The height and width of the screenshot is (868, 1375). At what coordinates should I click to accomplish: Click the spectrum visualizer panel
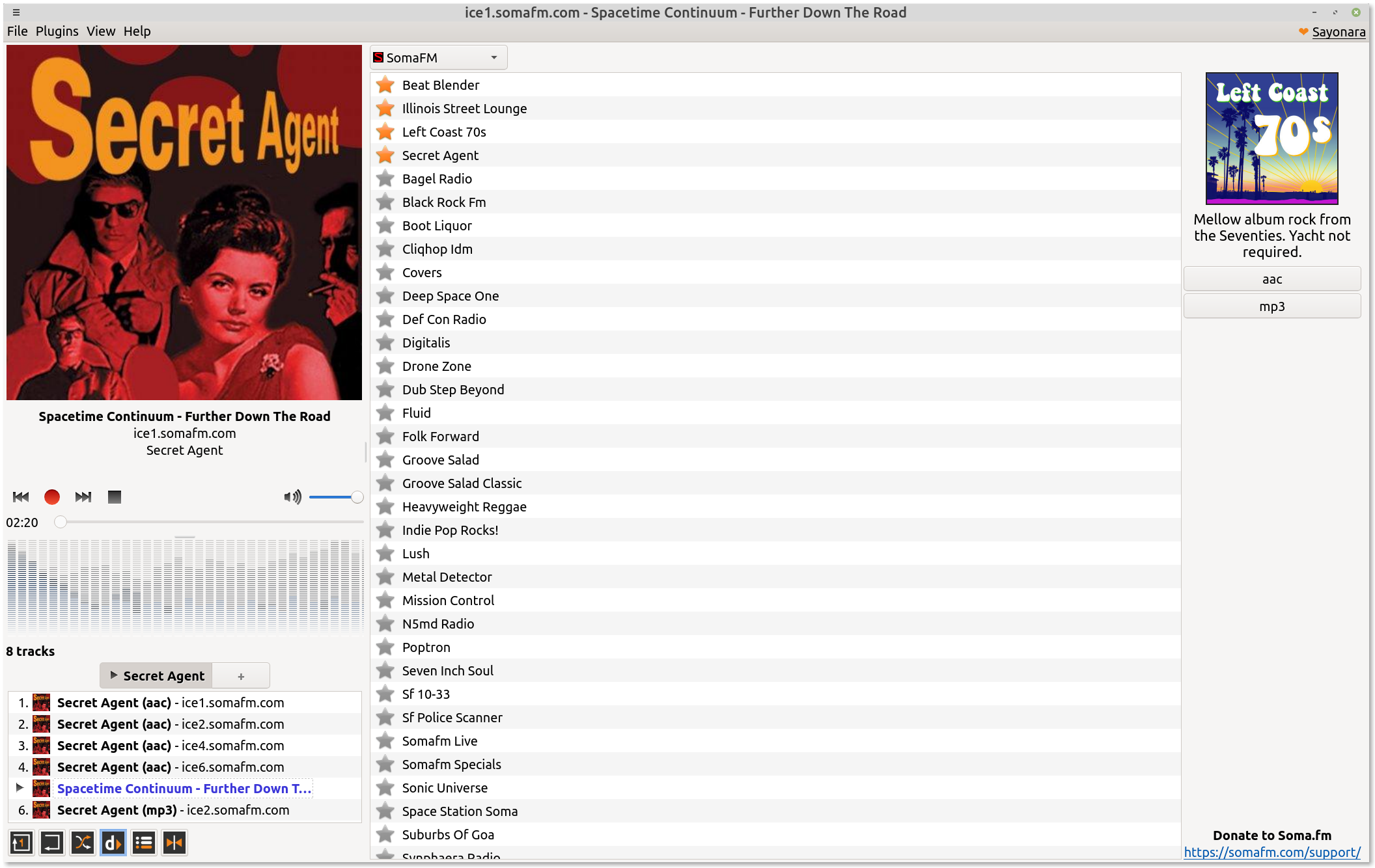[x=185, y=585]
